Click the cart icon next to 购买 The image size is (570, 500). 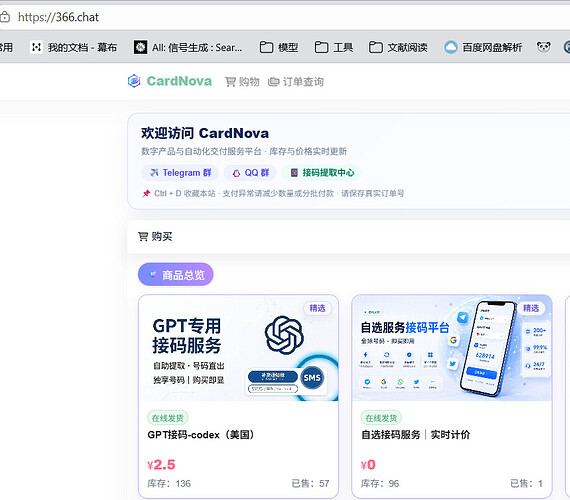point(143,237)
